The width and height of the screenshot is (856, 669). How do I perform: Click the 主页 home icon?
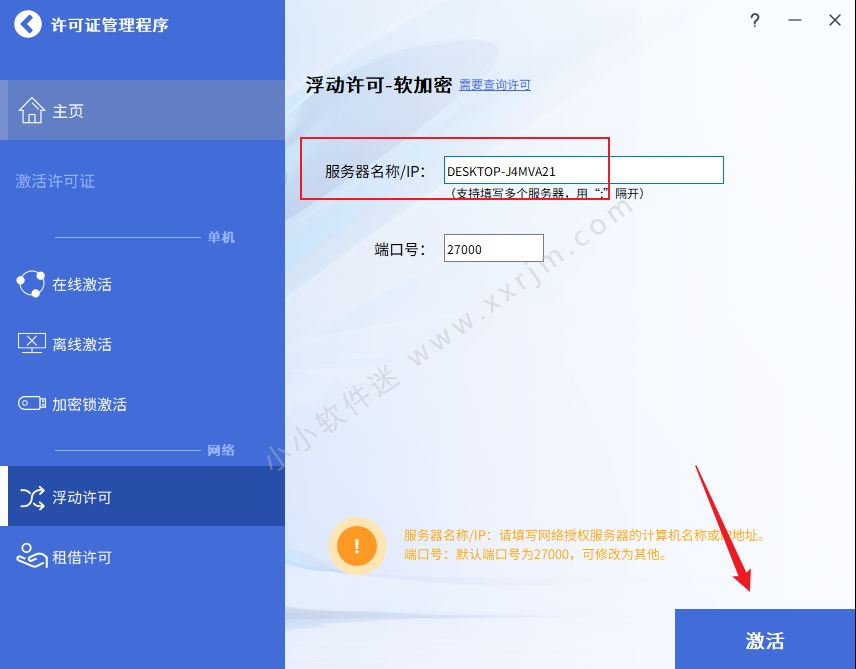(x=32, y=110)
